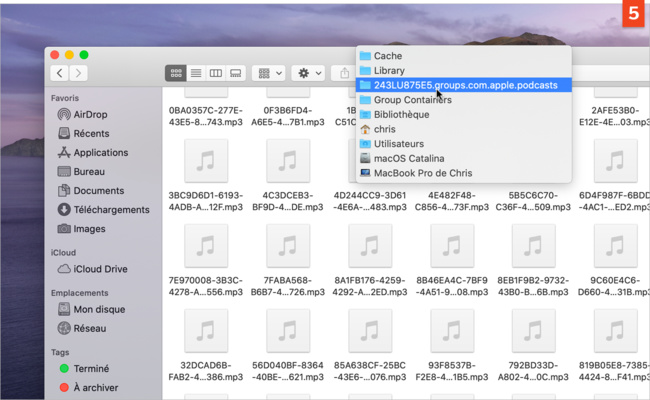Switch to gallery view in toolbar
This screenshot has width=650, height=400.
coord(236,73)
